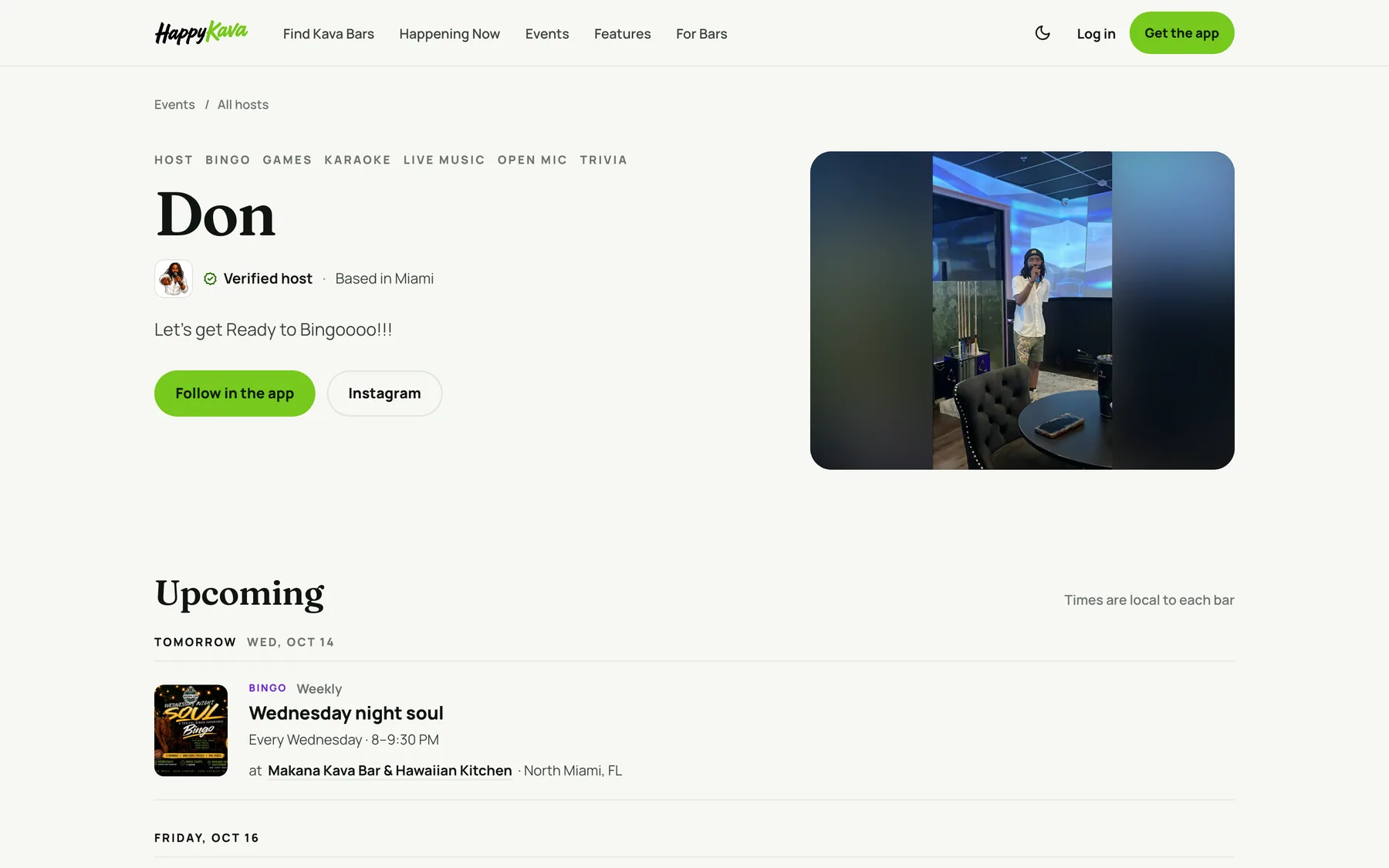Screen dimensions: 1389x868
Task: Click the TRIVIA tag
Action: (x=603, y=160)
